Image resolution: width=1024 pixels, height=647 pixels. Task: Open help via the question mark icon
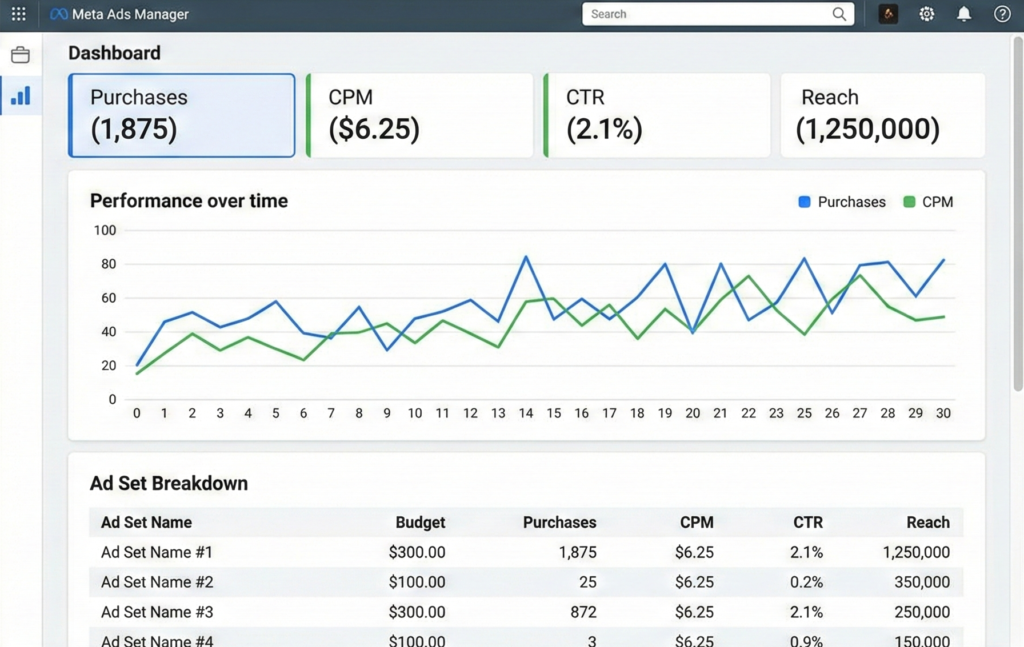tap(1001, 14)
